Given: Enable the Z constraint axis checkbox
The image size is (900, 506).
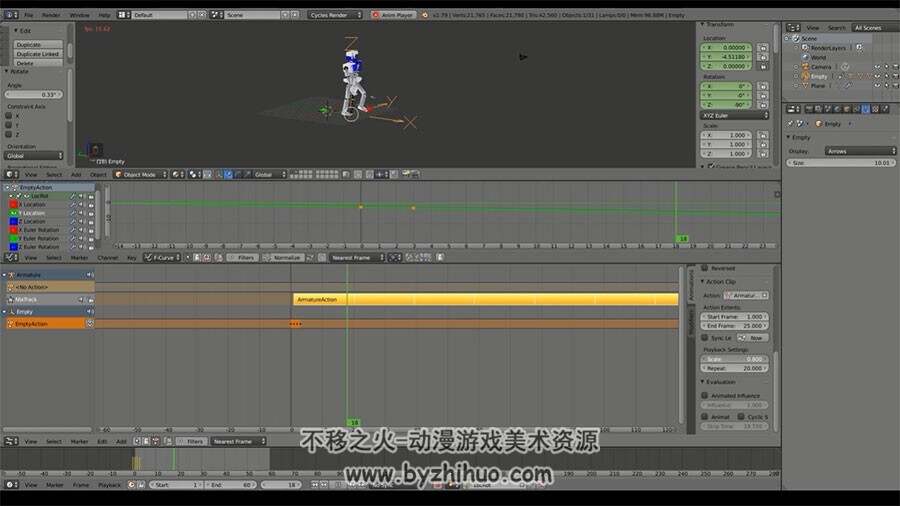Looking at the screenshot, I should tap(9, 134).
